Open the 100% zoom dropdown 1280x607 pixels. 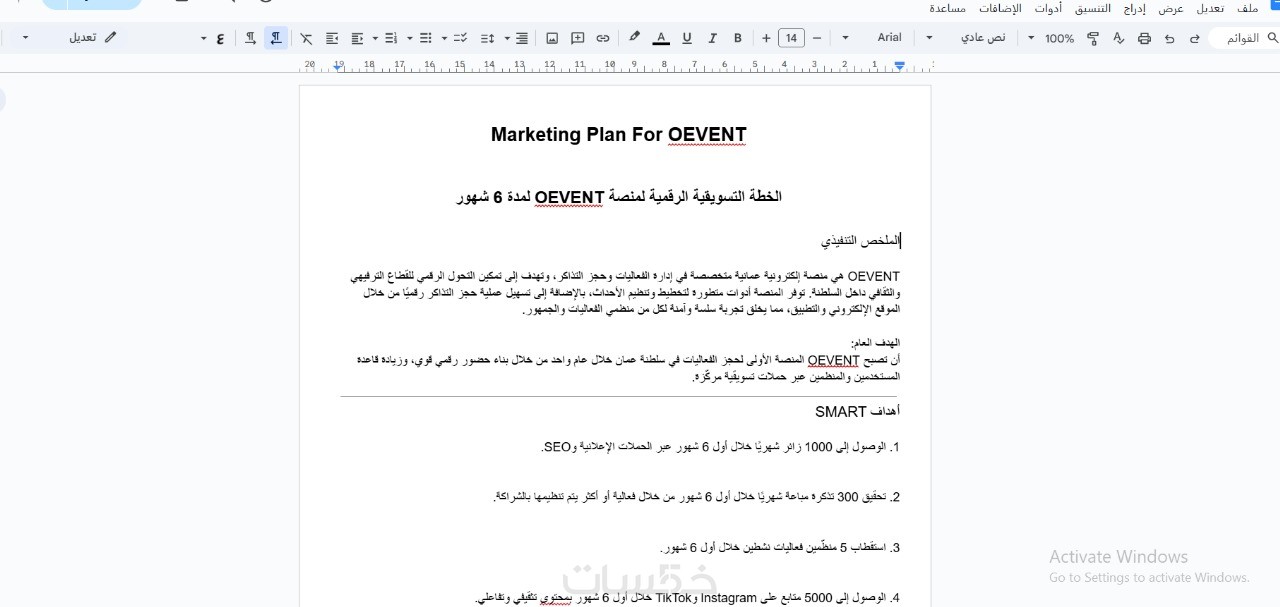[1031, 38]
